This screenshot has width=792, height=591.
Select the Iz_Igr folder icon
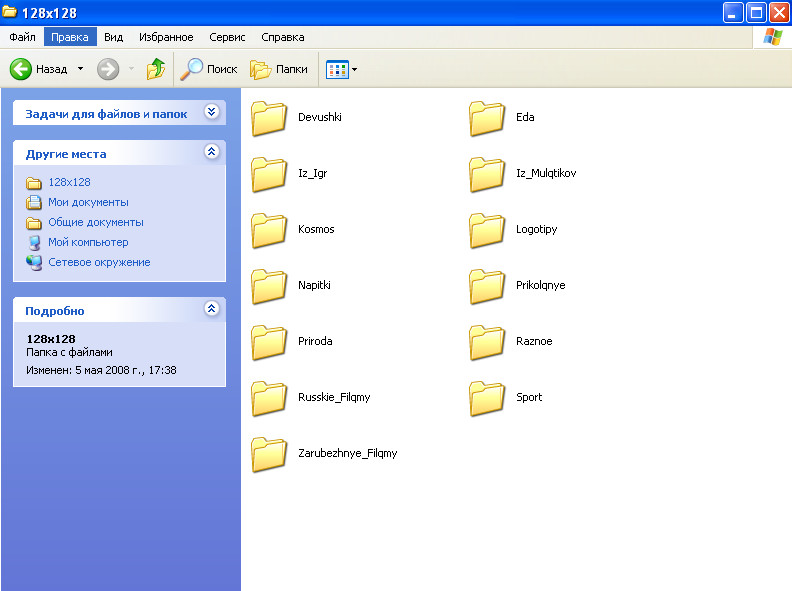click(x=269, y=174)
